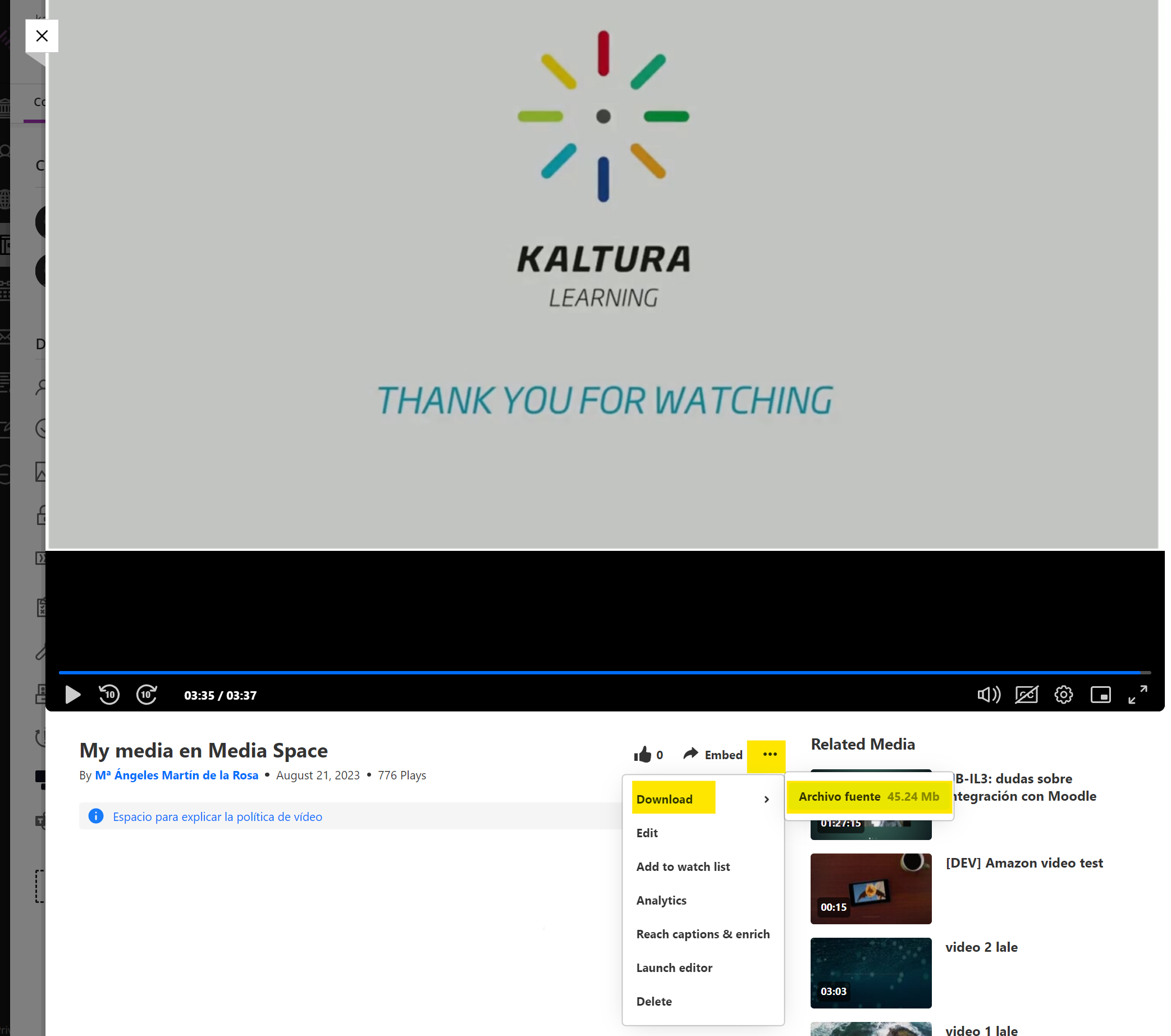Click the 776 Plays count
The width and height of the screenshot is (1171, 1036).
(x=401, y=775)
